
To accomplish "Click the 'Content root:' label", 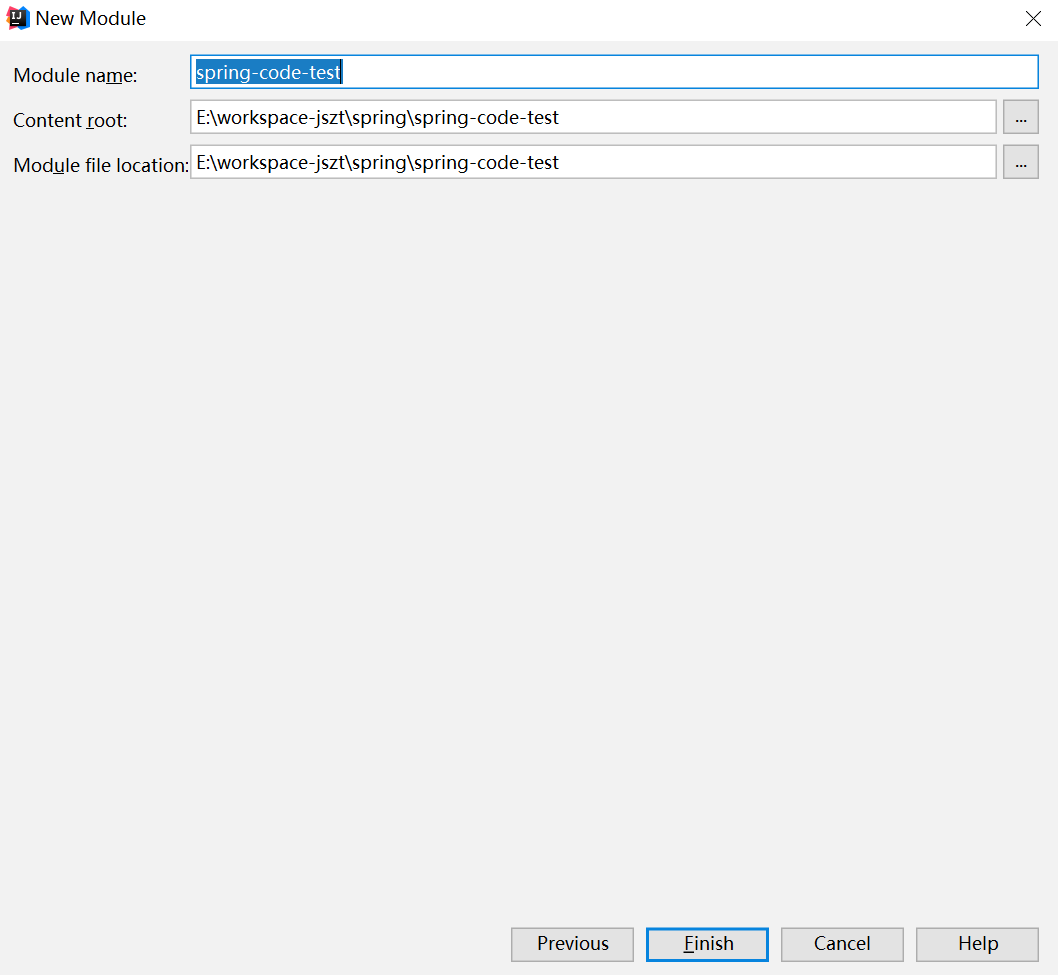I will click(x=70, y=120).
